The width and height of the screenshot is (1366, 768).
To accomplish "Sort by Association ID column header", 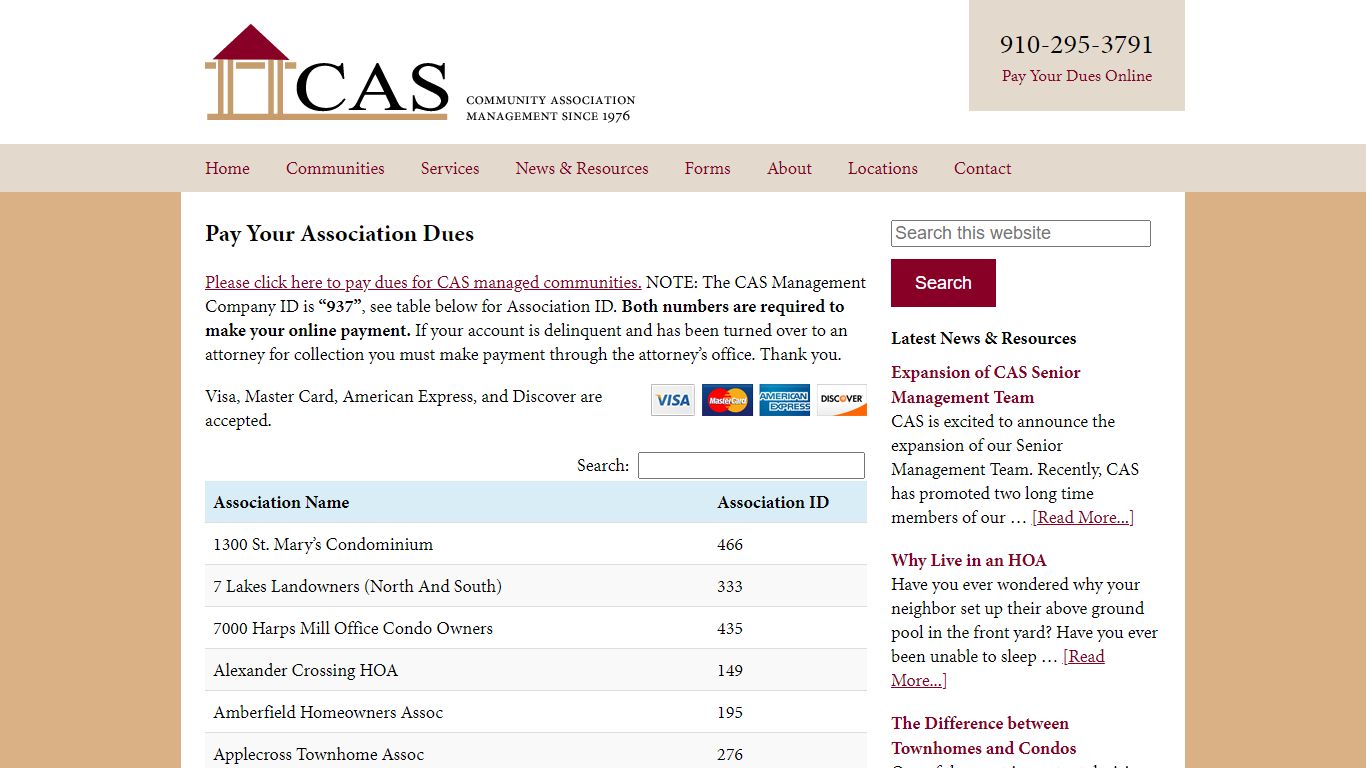I will (x=788, y=502).
